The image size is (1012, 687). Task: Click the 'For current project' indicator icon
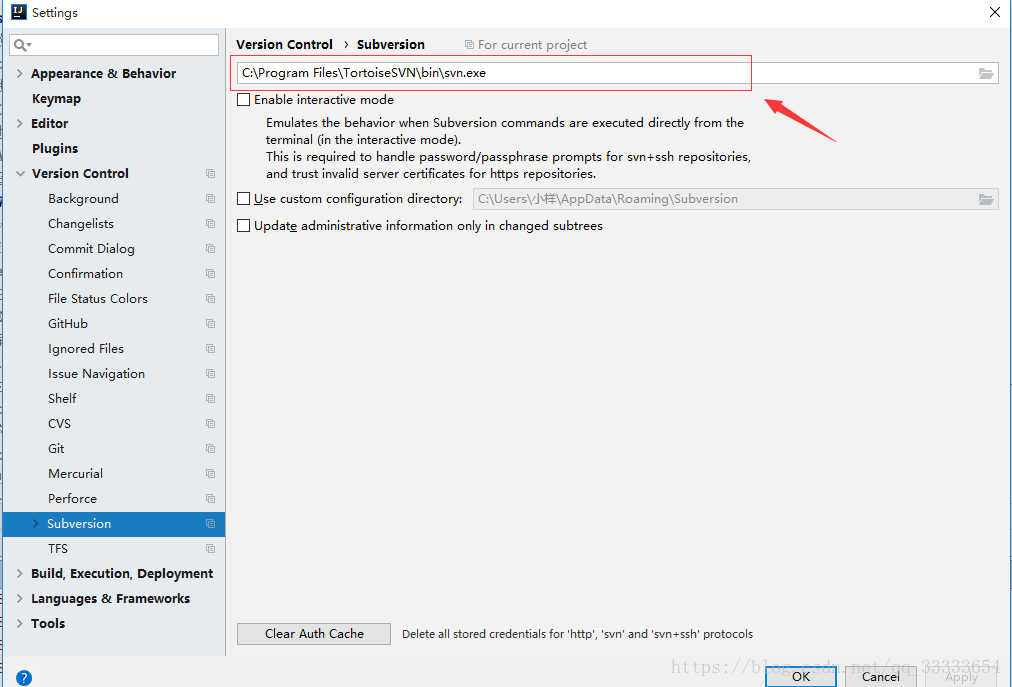click(x=468, y=44)
